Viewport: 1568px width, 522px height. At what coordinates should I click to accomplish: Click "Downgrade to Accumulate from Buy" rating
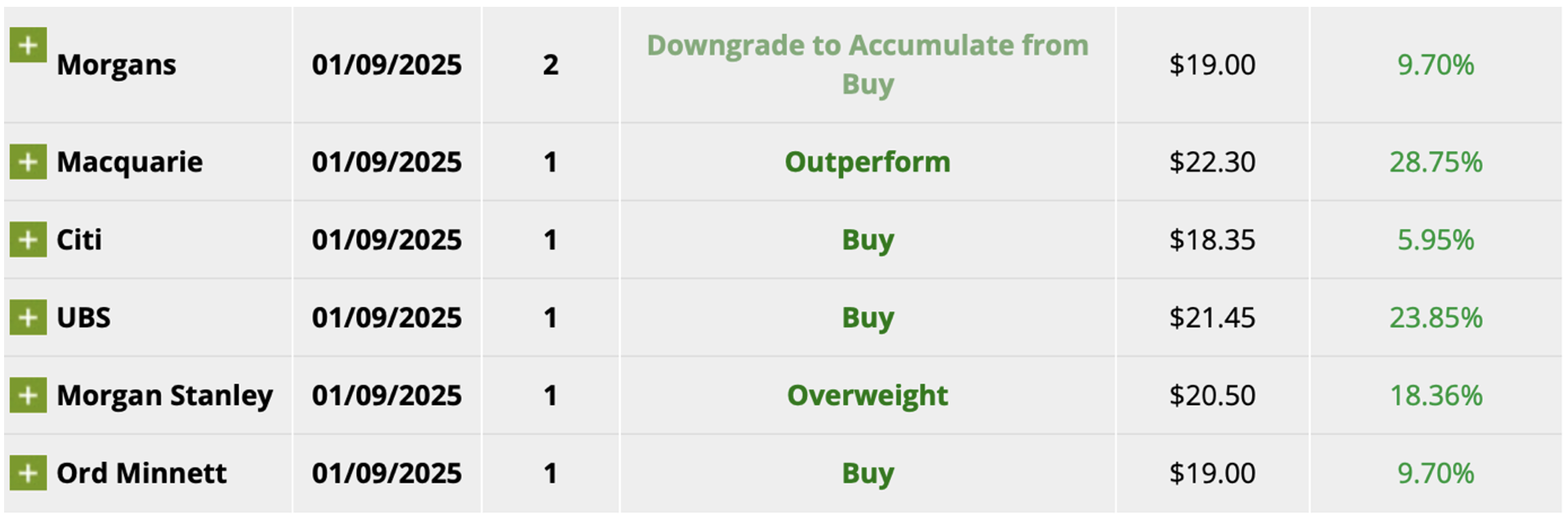click(x=867, y=65)
